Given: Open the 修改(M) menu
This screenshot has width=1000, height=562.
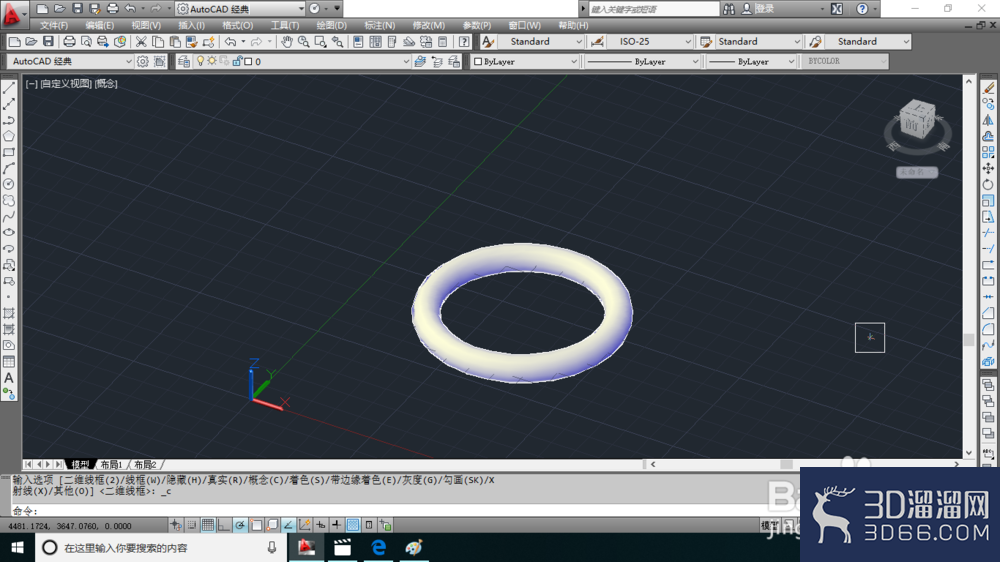Looking at the screenshot, I should coord(429,26).
